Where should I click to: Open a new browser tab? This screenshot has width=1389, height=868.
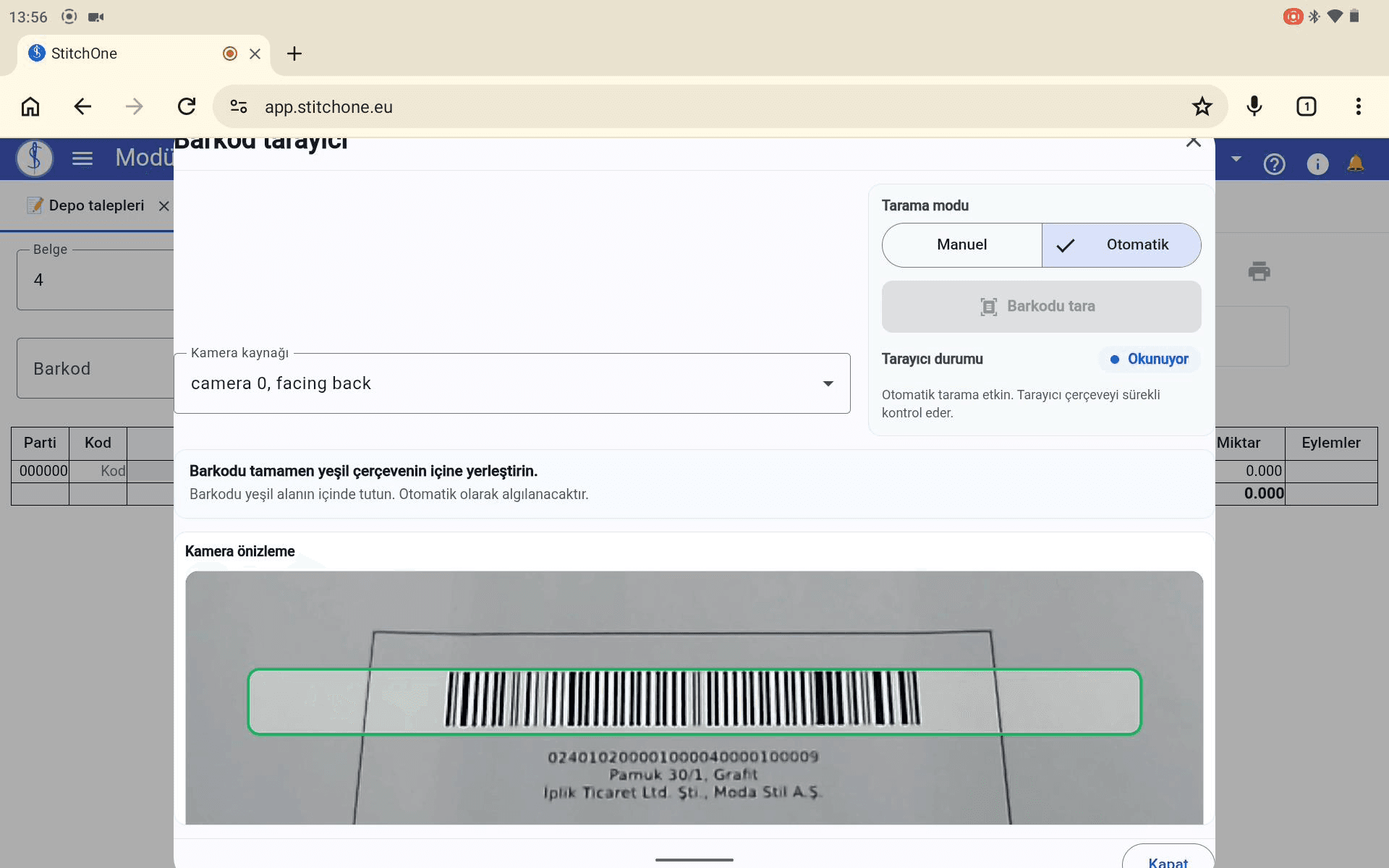[294, 54]
